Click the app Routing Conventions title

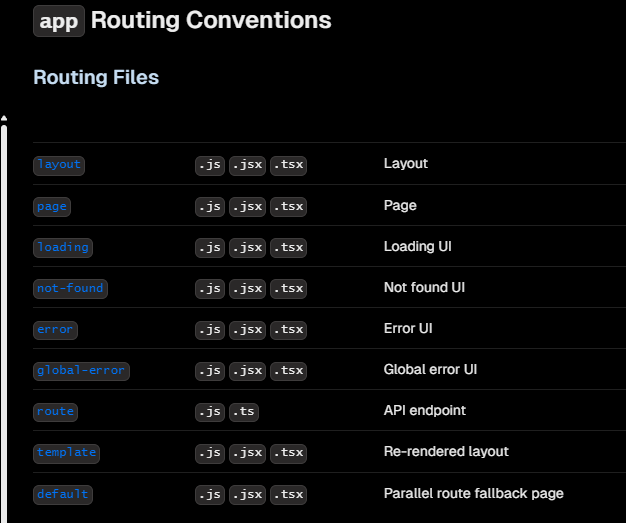click(x=182, y=20)
